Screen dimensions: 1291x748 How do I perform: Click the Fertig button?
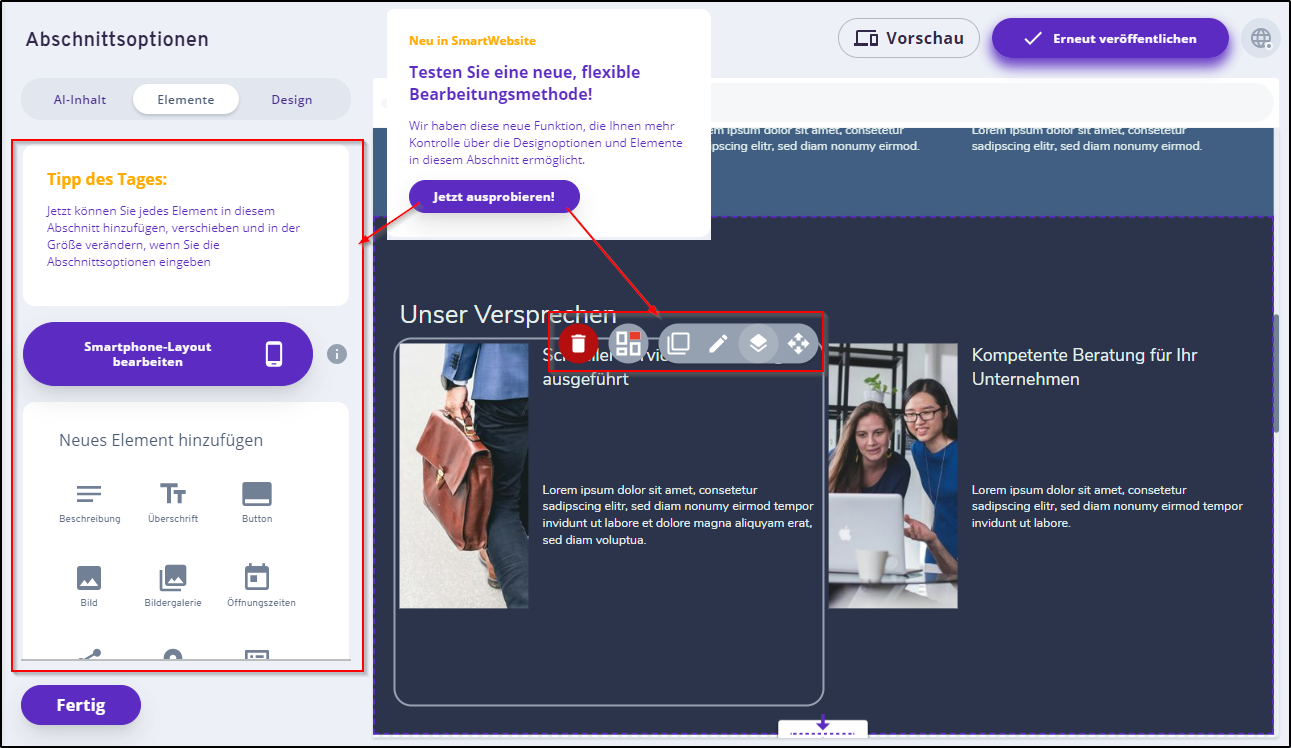(81, 705)
